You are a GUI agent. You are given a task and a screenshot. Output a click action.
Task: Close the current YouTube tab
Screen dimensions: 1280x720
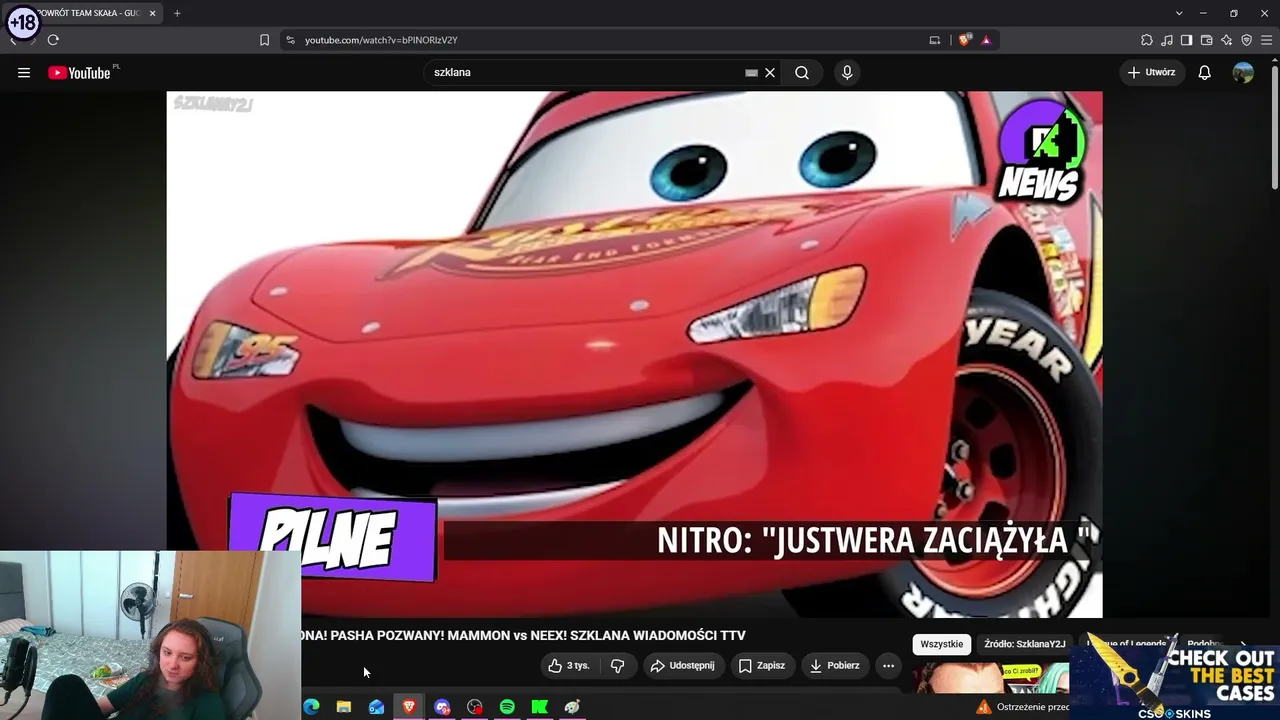(152, 13)
